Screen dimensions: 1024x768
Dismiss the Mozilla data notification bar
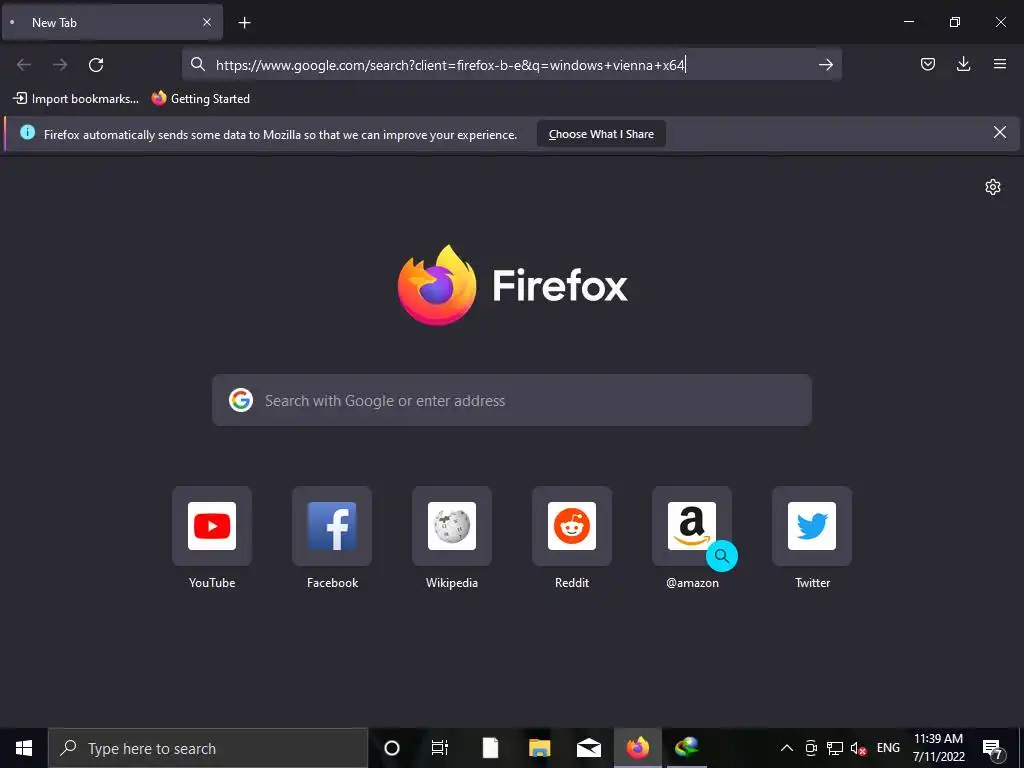point(999,133)
